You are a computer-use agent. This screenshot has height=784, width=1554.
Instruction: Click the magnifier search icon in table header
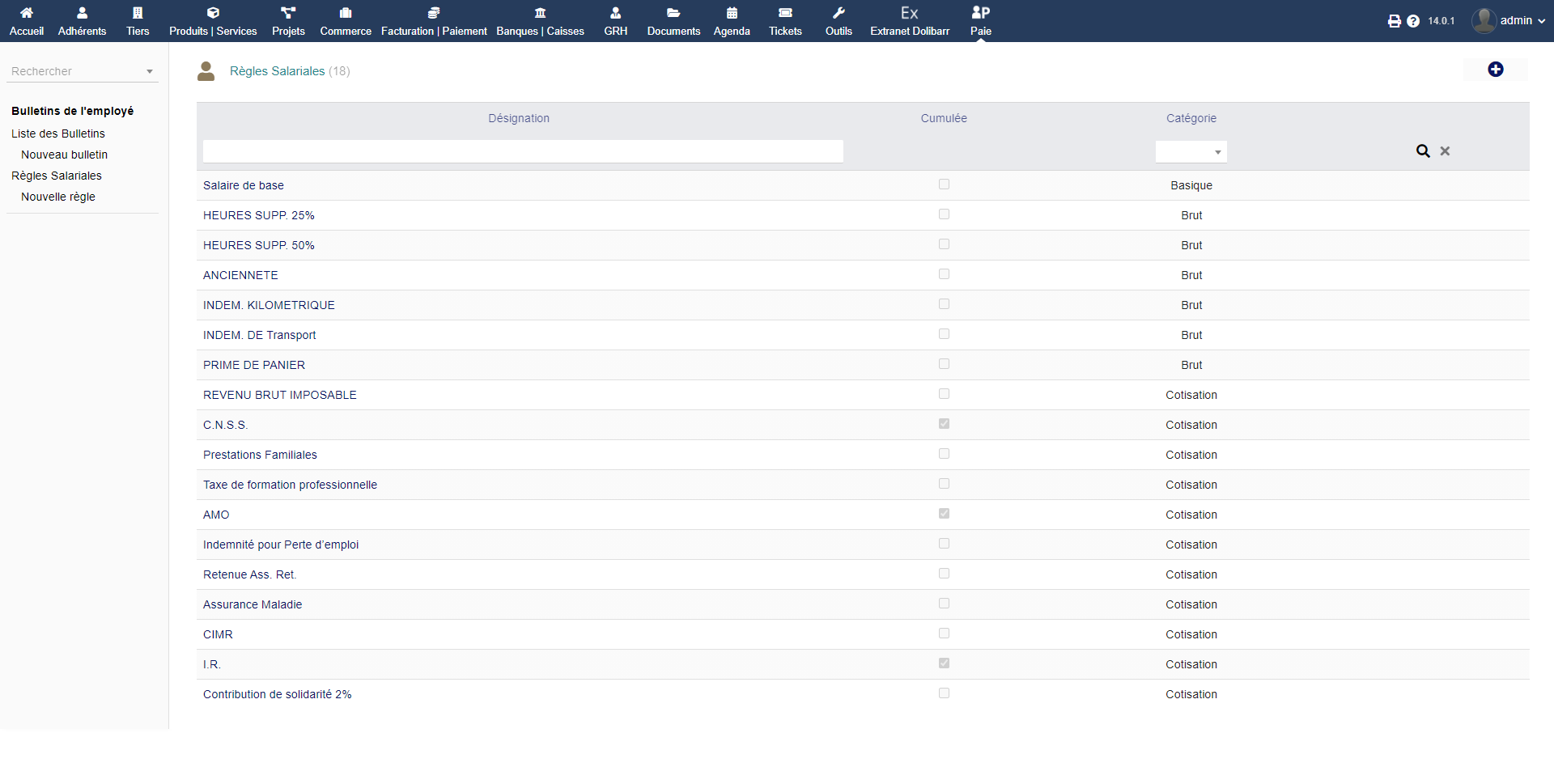click(x=1422, y=151)
